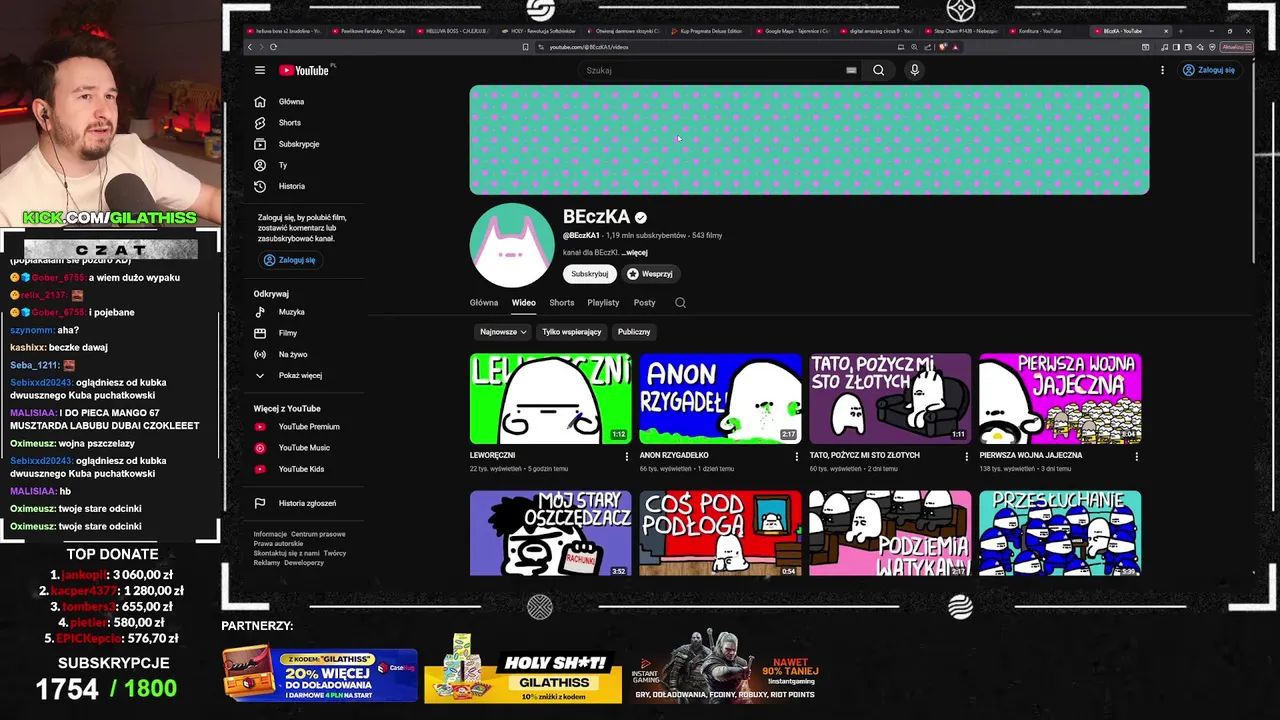Click the YouTube logo
The height and width of the screenshot is (720, 1280).
(304, 70)
